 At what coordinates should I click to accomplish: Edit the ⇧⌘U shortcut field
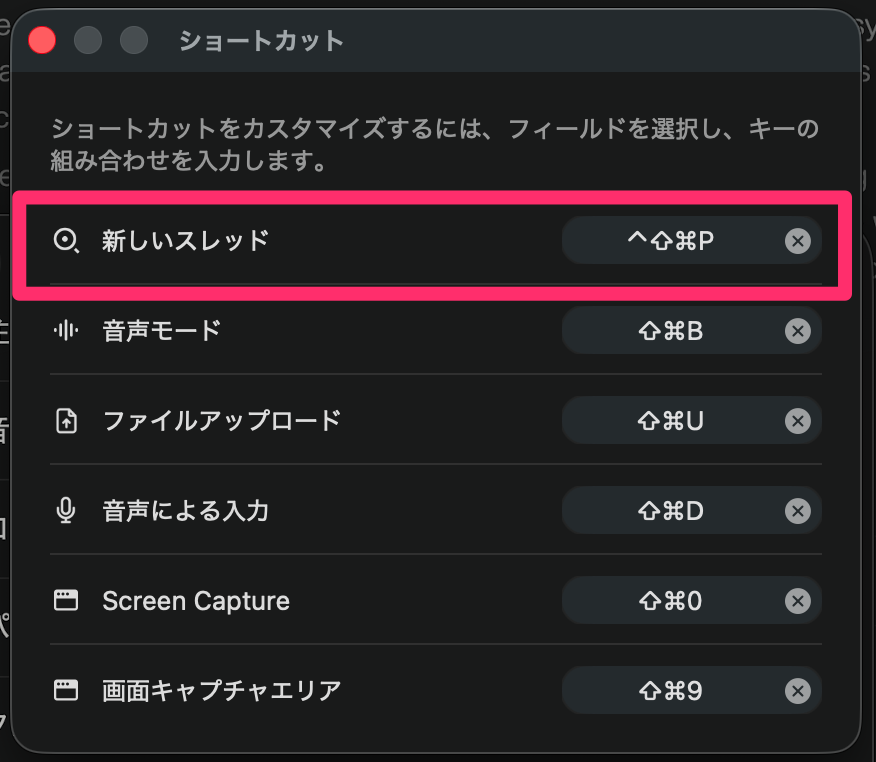(x=671, y=421)
